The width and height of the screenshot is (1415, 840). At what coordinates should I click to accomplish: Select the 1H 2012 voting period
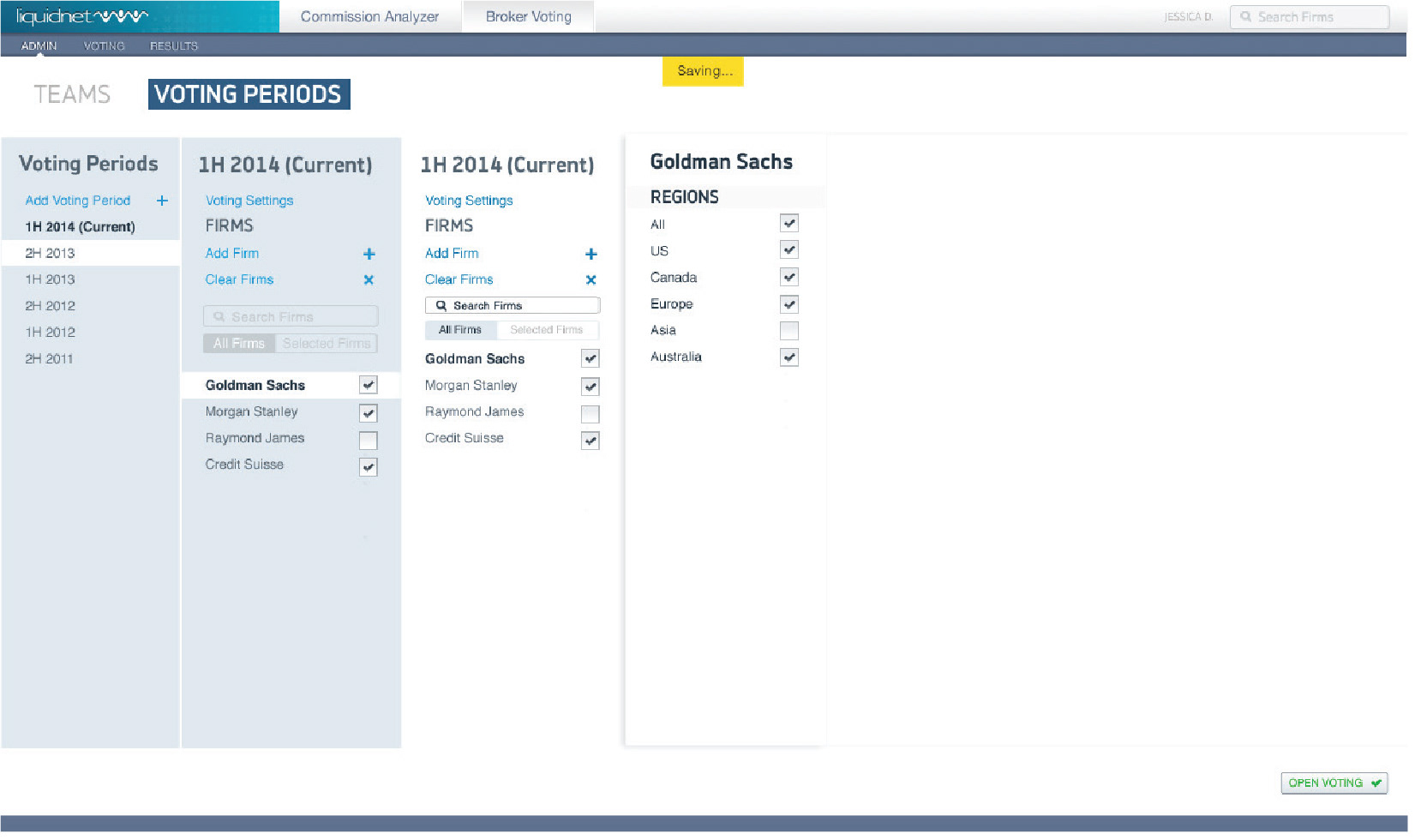[x=50, y=334]
